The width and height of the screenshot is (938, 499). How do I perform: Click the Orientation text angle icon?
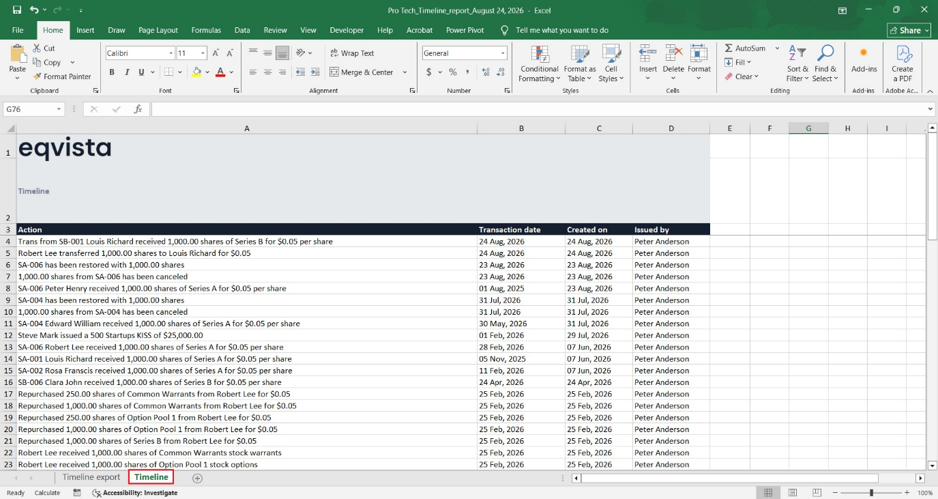tap(300, 53)
